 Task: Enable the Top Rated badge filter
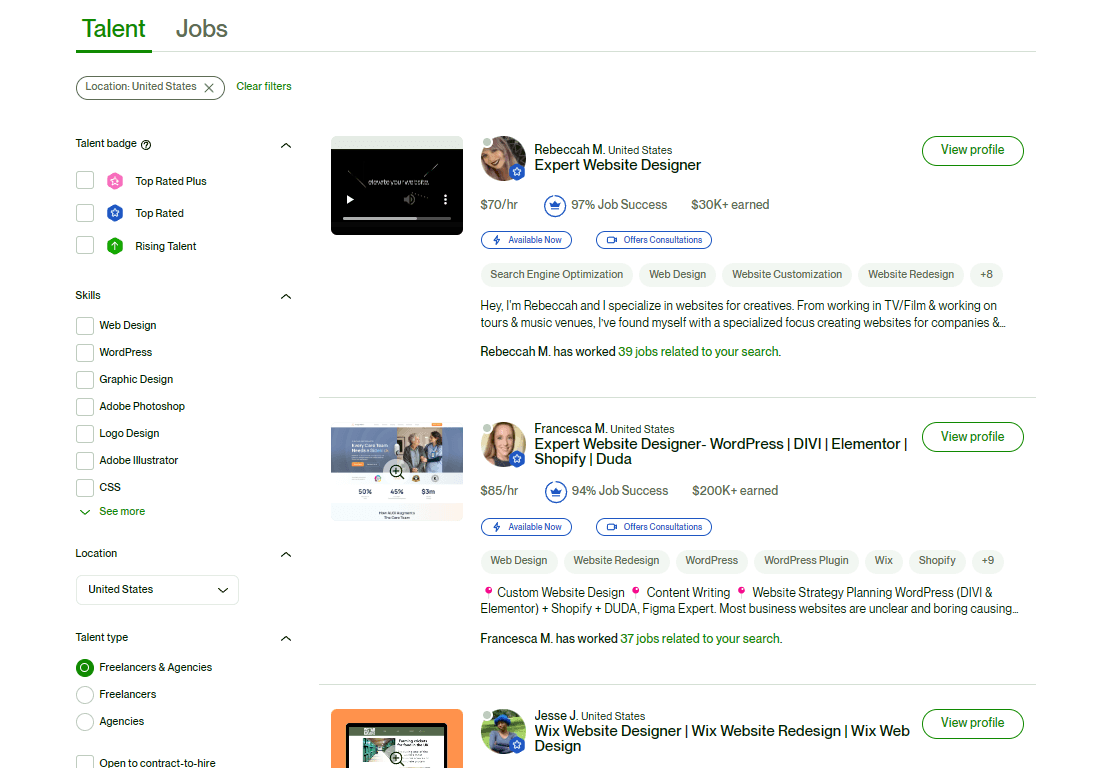[x=85, y=213]
